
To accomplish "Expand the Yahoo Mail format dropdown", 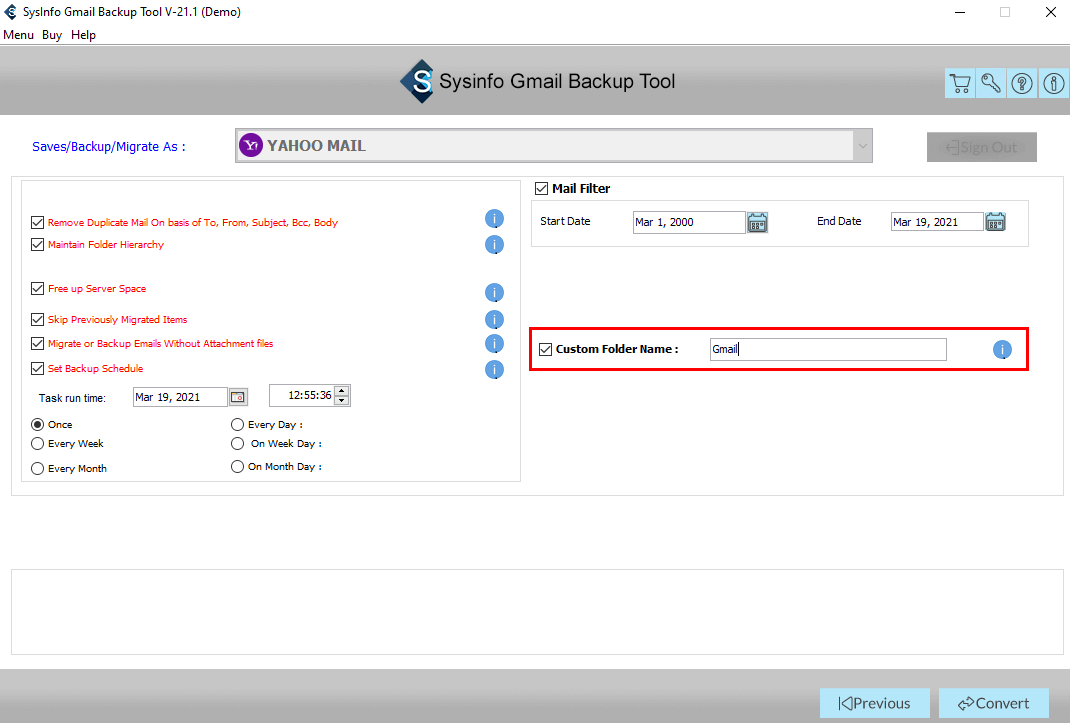I will 863,145.
